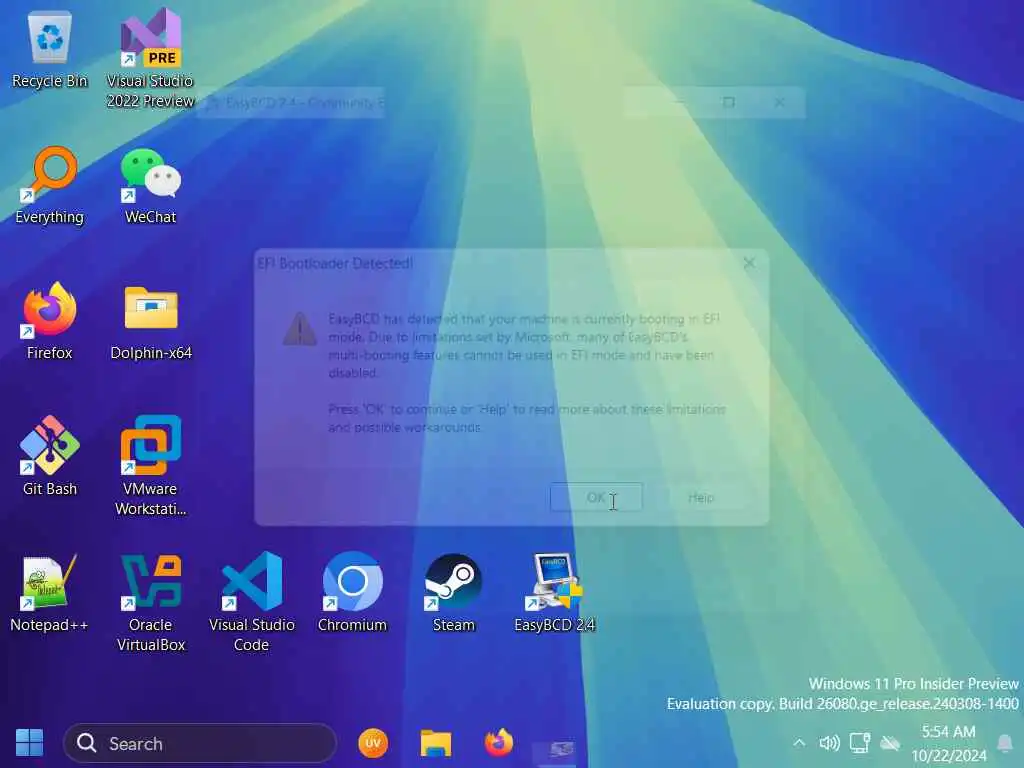Launch Visual Studio 2022 Preview shortcut
Viewport: 1024px width, 768px height.
click(x=150, y=57)
